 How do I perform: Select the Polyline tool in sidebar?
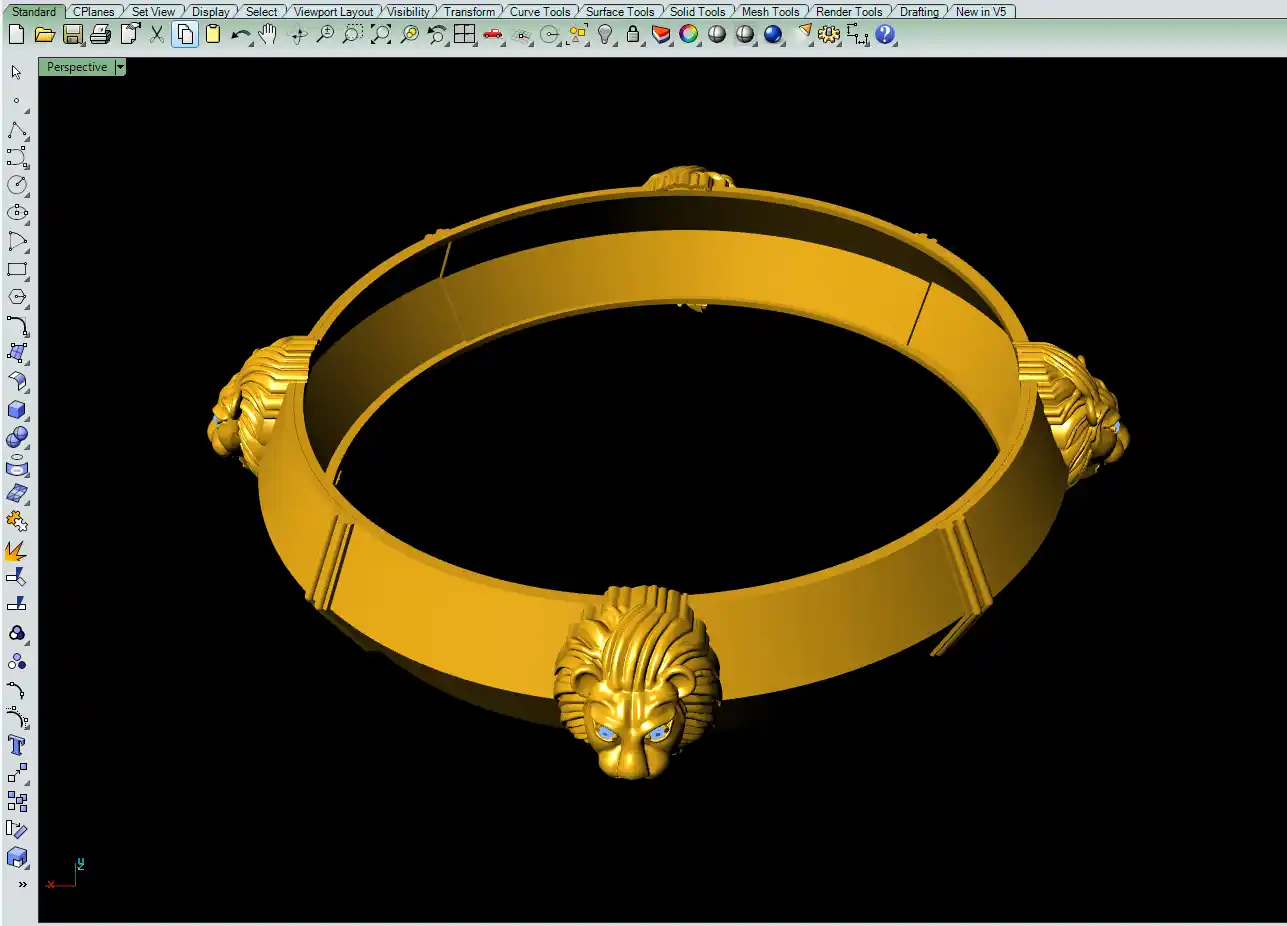[x=17, y=129]
